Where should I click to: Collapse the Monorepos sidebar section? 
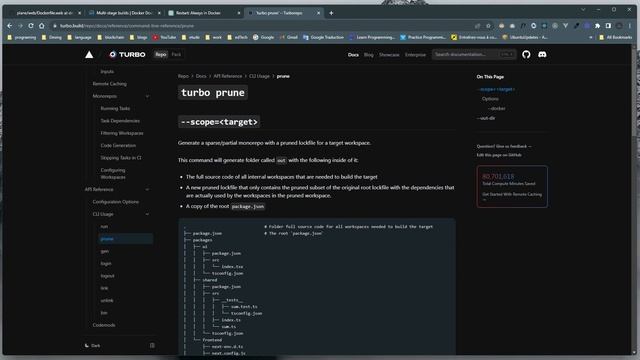pos(147,96)
